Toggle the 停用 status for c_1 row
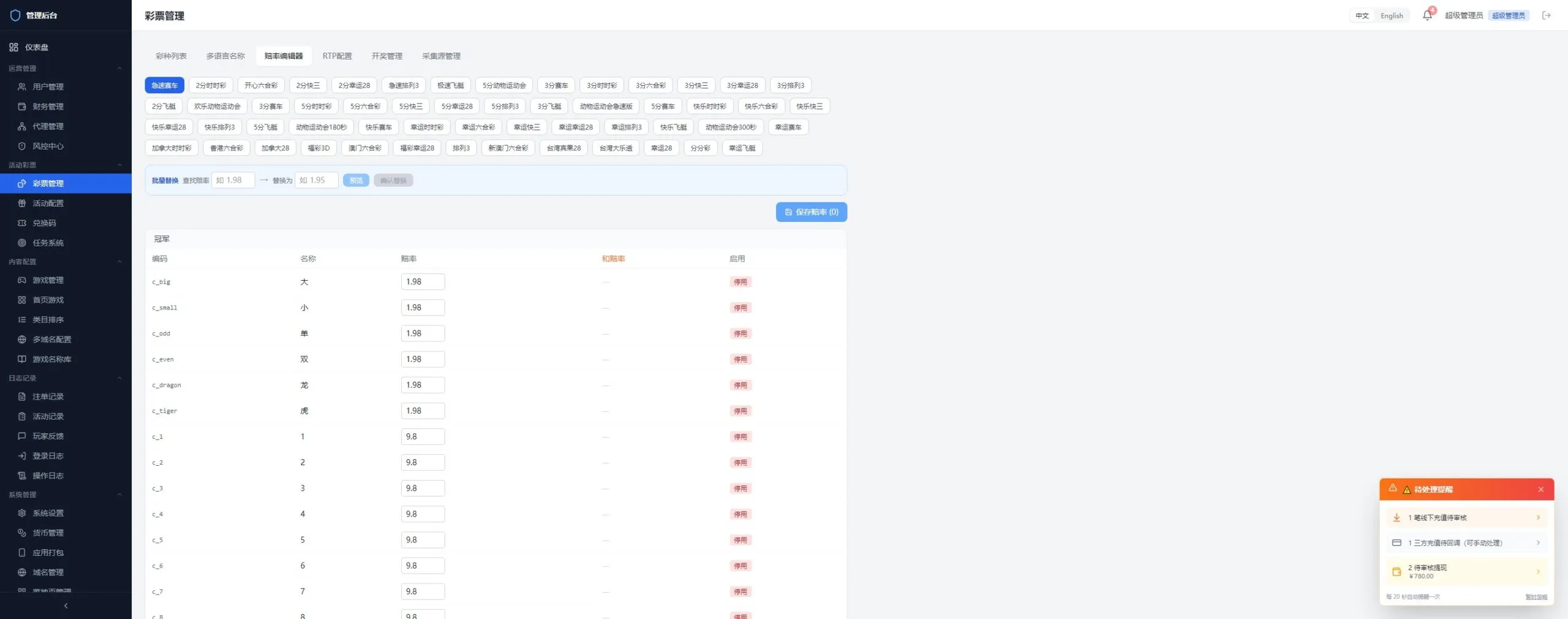The height and width of the screenshot is (619, 1568). 741,436
